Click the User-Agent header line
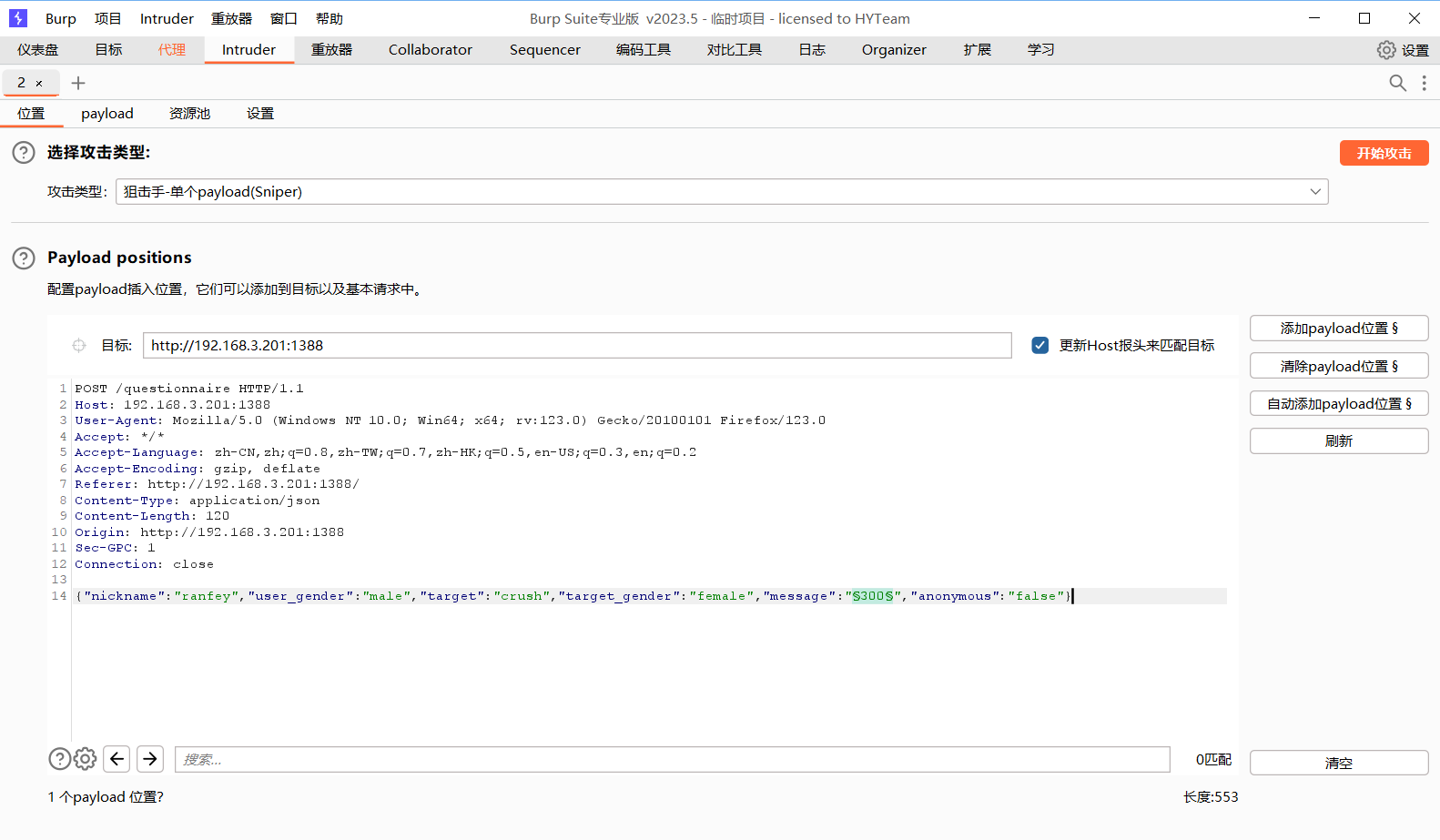1440x840 pixels. [x=451, y=420]
